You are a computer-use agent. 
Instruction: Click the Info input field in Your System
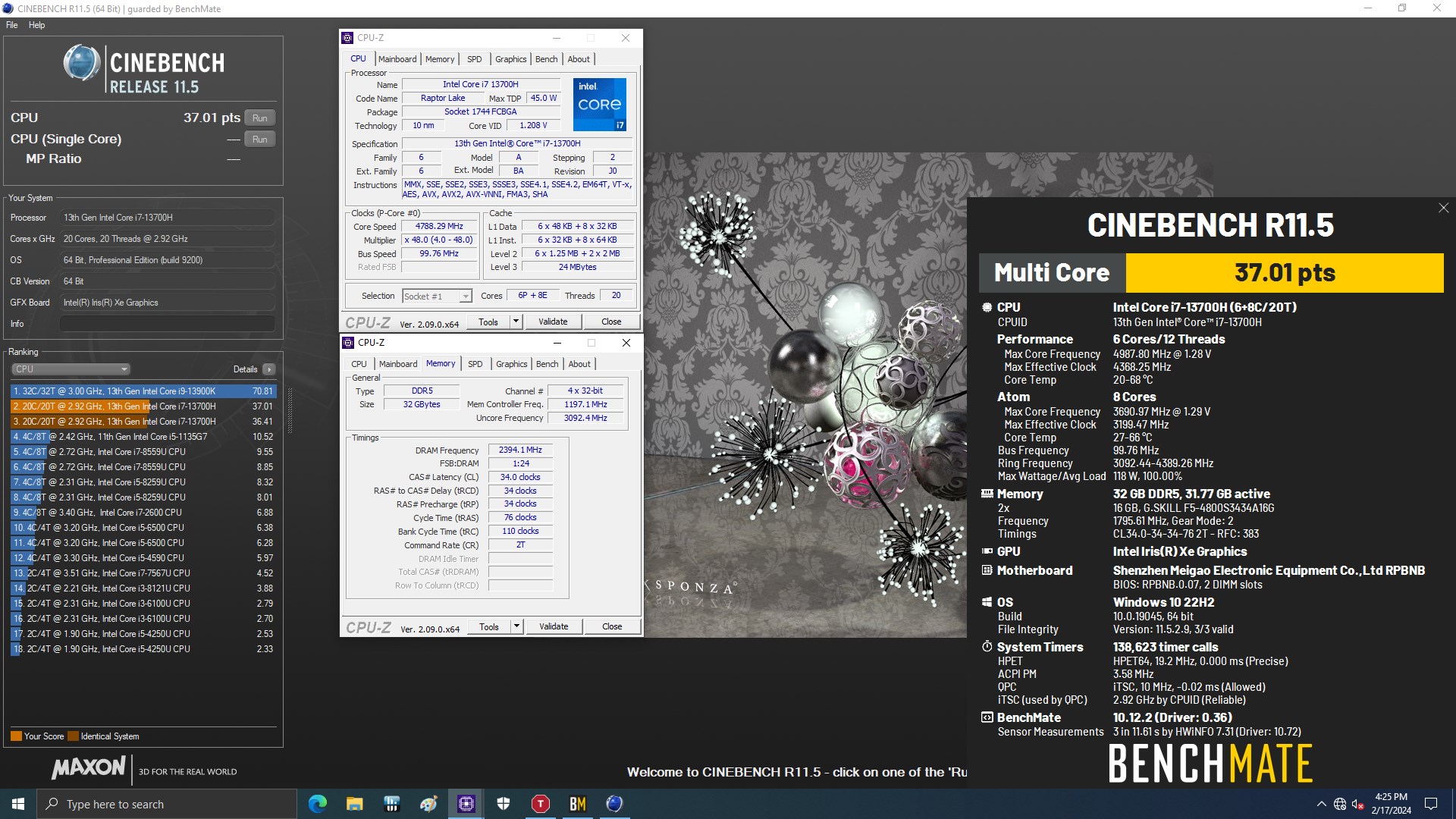coord(168,324)
